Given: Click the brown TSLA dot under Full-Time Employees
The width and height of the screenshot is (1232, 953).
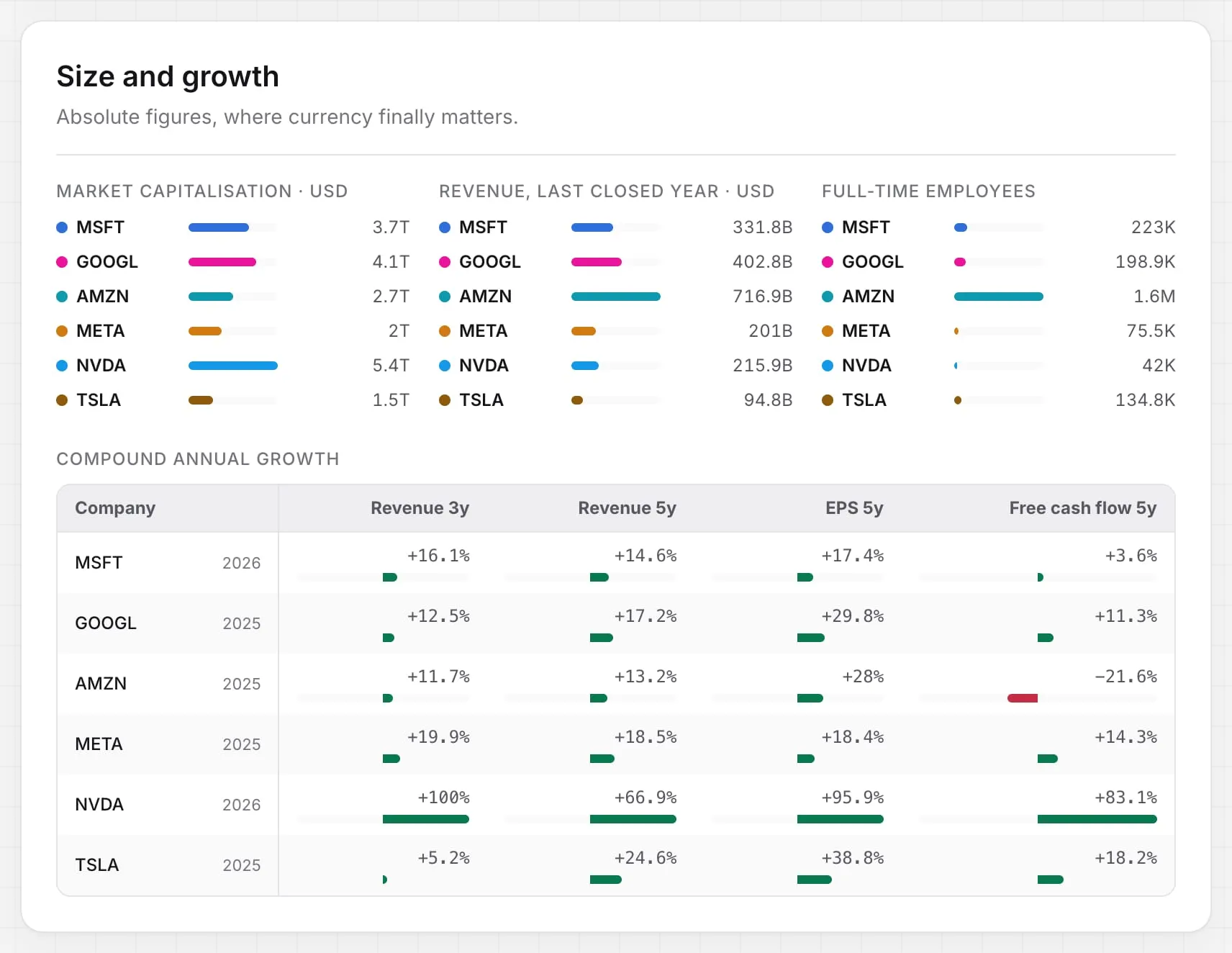Looking at the screenshot, I should pyautogui.click(x=828, y=400).
